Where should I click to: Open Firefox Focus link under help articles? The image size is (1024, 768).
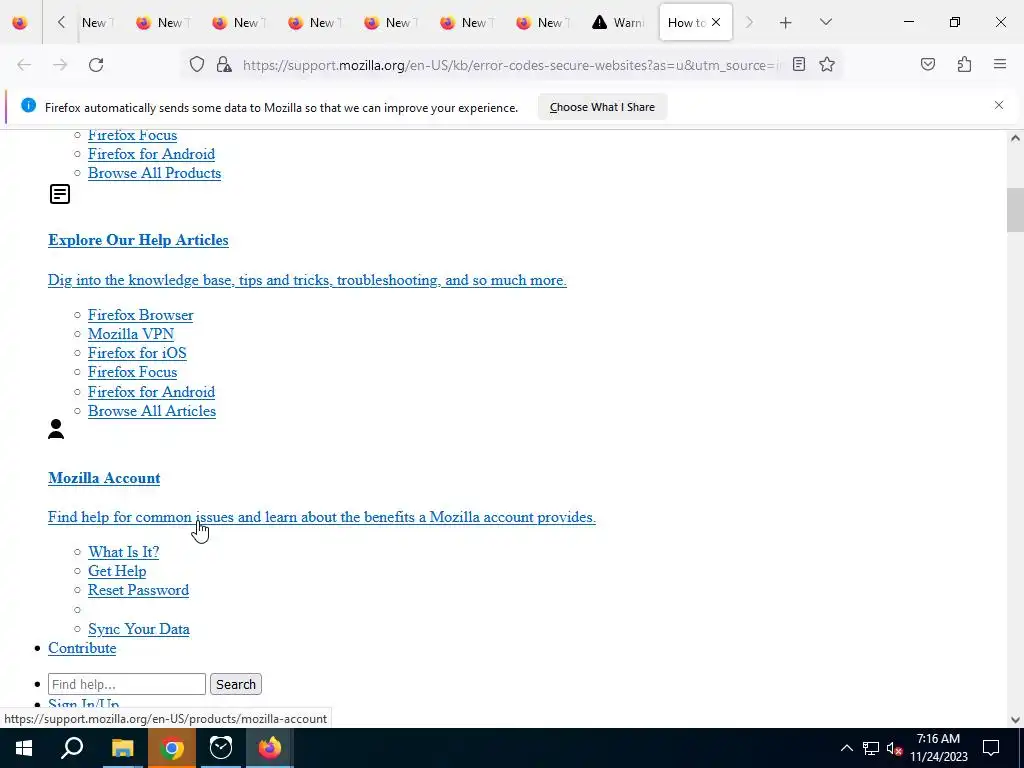coord(133,372)
